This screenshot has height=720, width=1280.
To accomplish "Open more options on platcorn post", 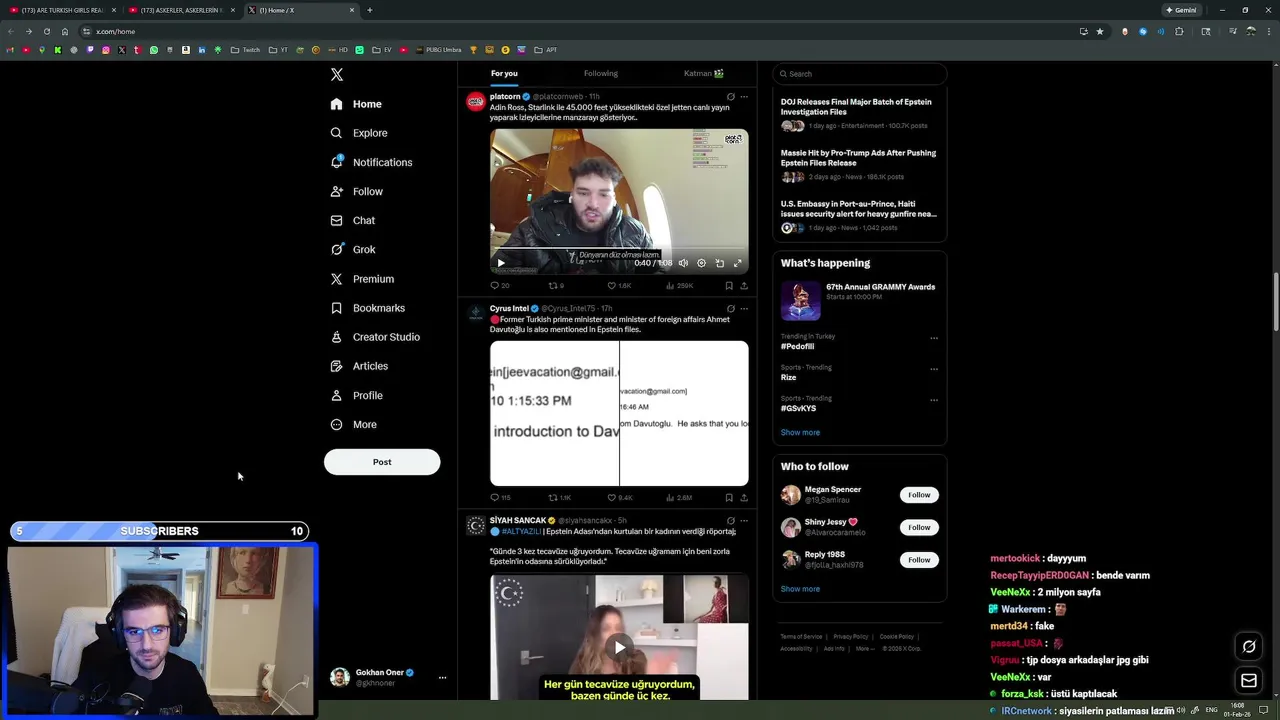I will pos(744,97).
